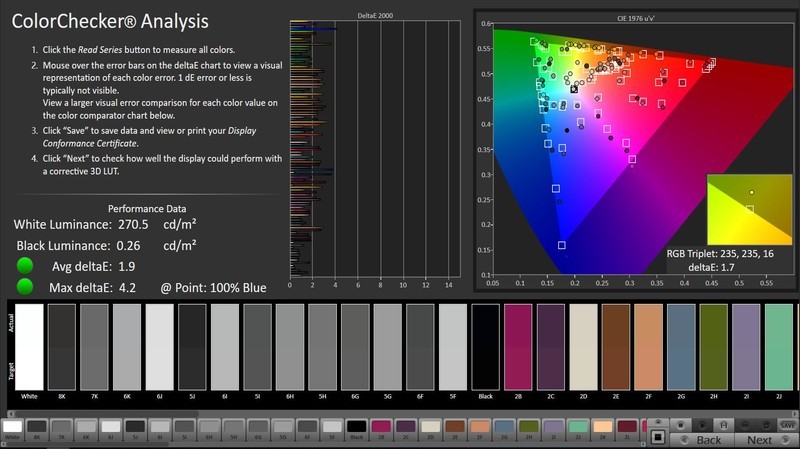
Task: Pick the magenta 2B swatch in bottom strip
Action: (x=381, y=427)
